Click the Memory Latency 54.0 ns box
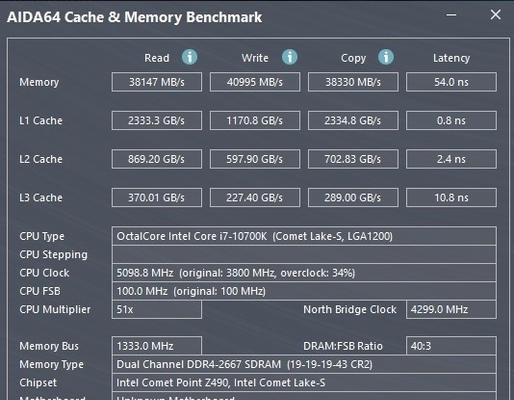 [451, 82]
